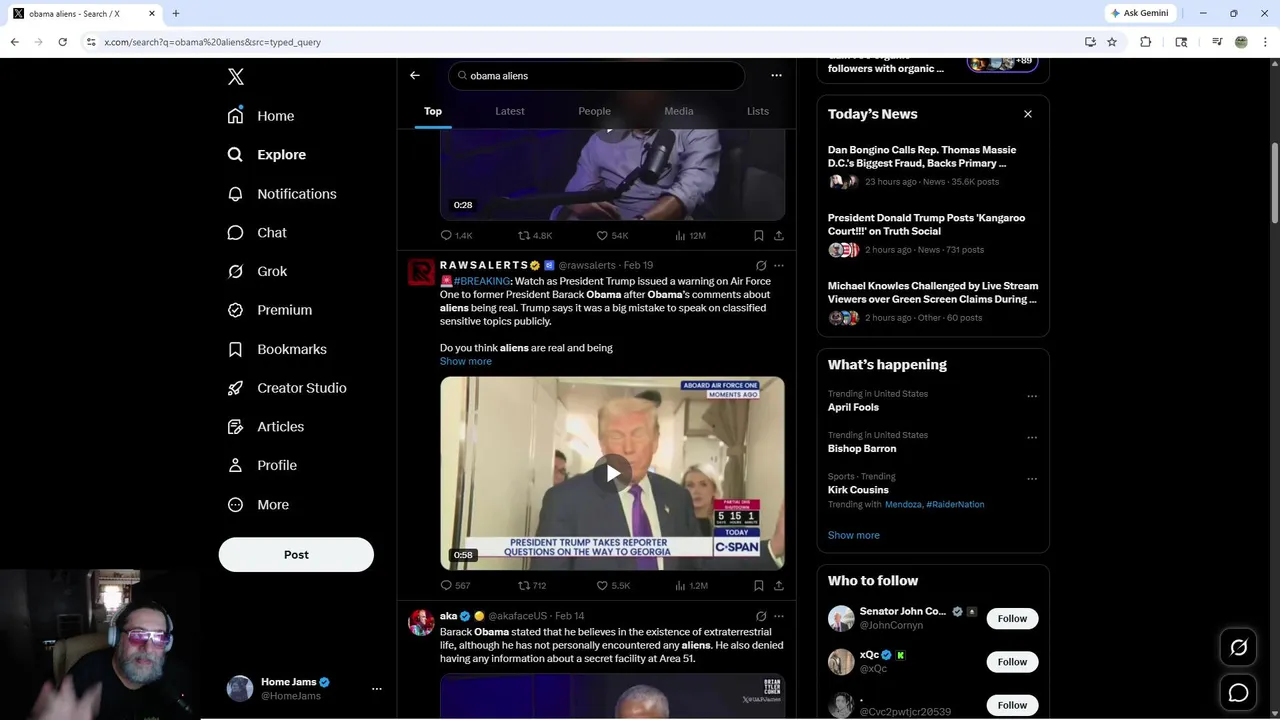Go to Profile page
Viewport: 1280px width, 720px height.
point(262,466)
